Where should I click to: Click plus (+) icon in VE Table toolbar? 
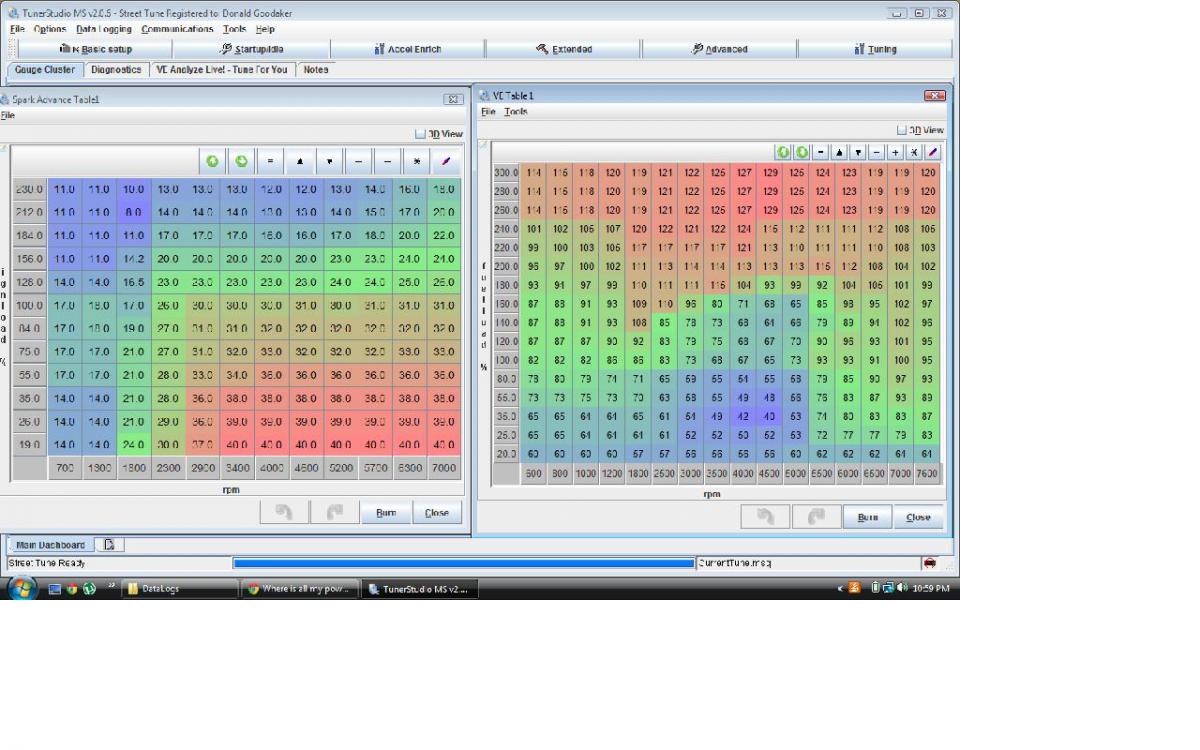point(895,152)
